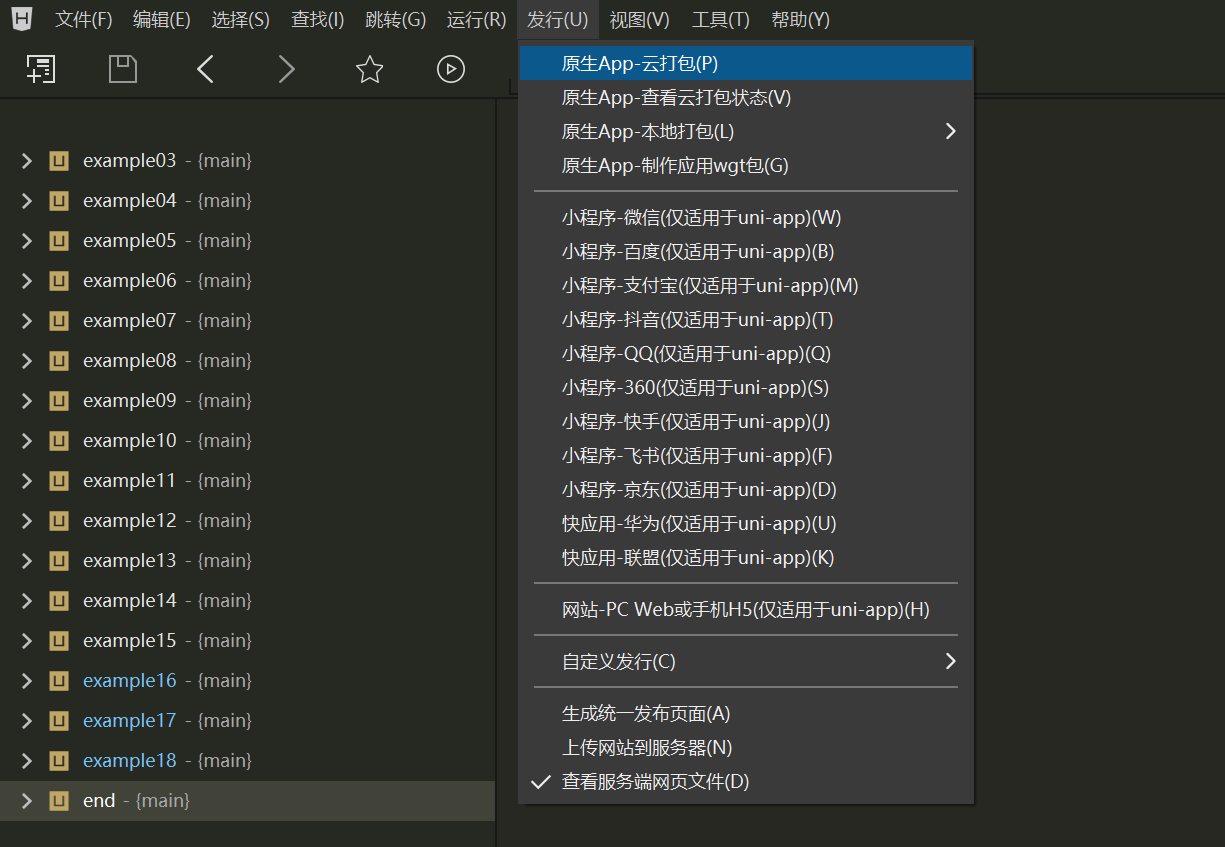Image resolution: width=1225 pixels, height=847 pixels.
Task: Click the project icon beside example15
Action: tap(59, 641)
